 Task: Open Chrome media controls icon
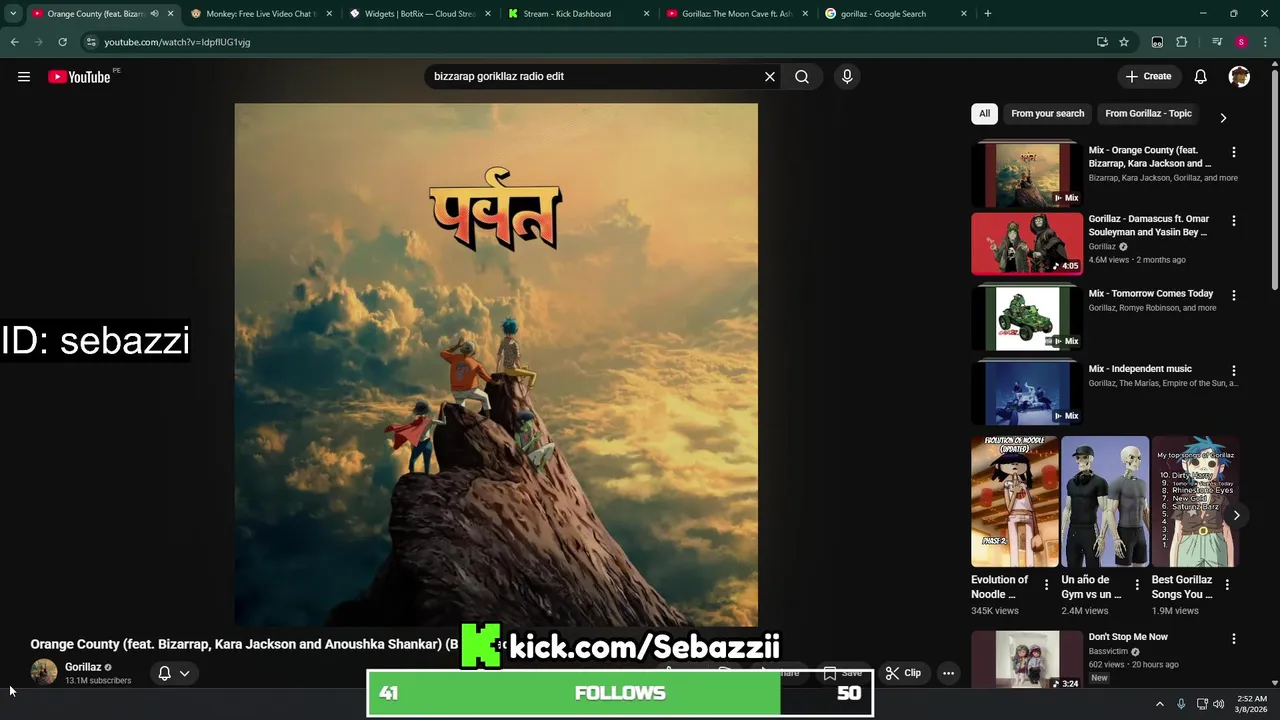coord(1217,42)
